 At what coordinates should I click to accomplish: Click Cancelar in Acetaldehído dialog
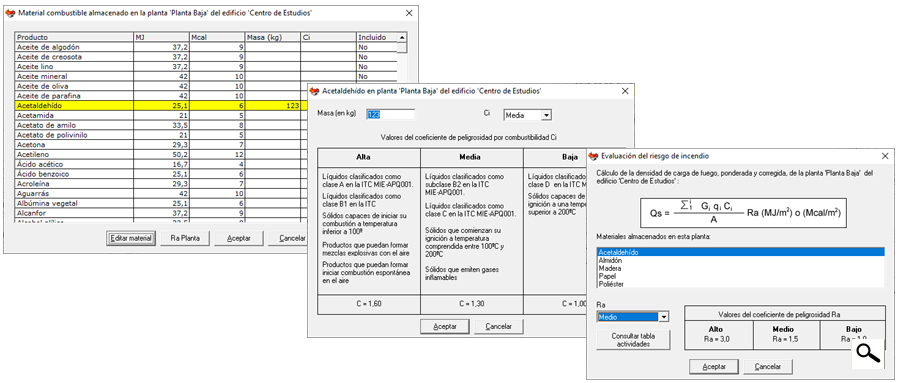[x=498, y=326]
